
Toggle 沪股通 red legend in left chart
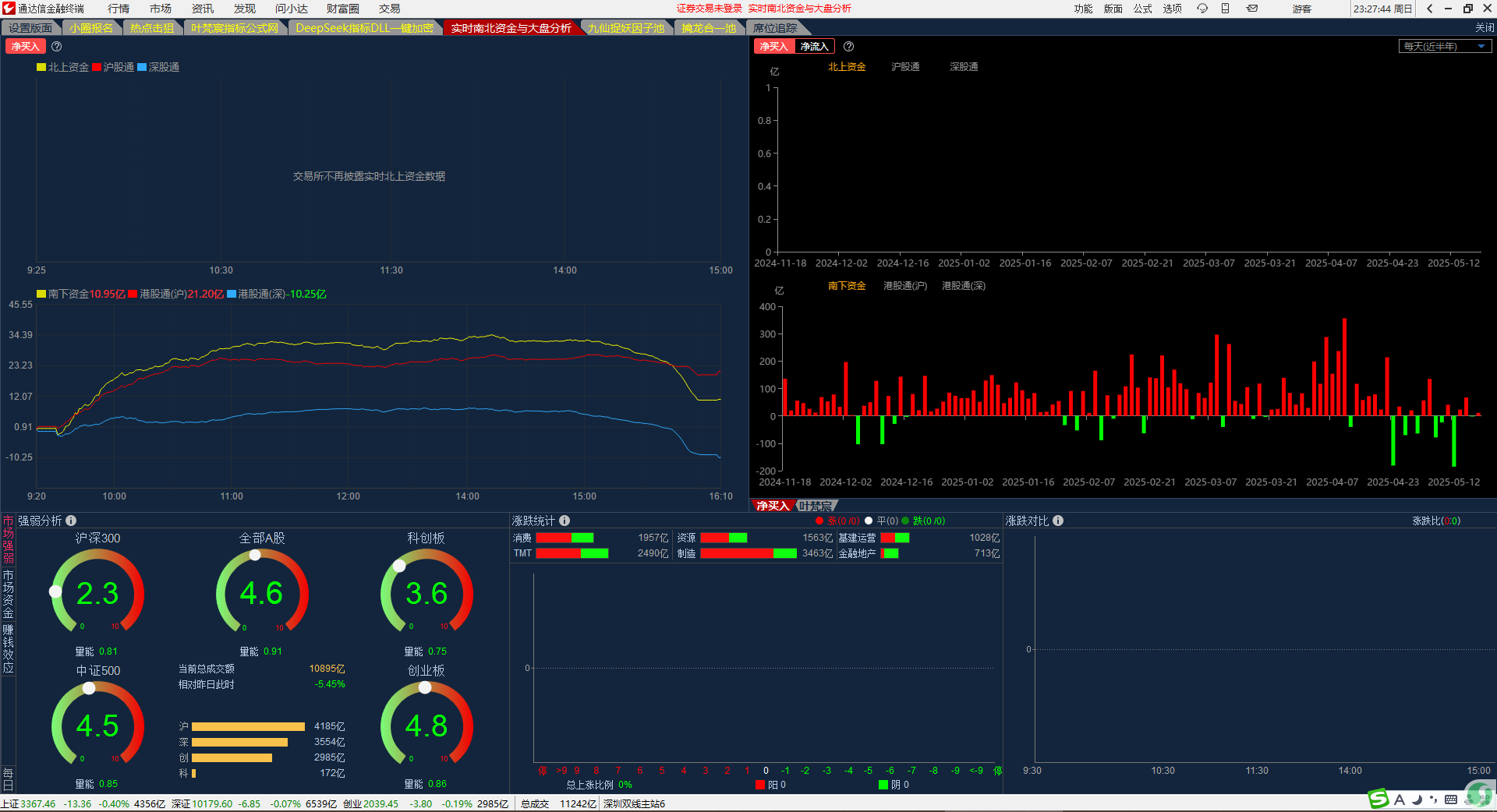click(x=113, y=68)
